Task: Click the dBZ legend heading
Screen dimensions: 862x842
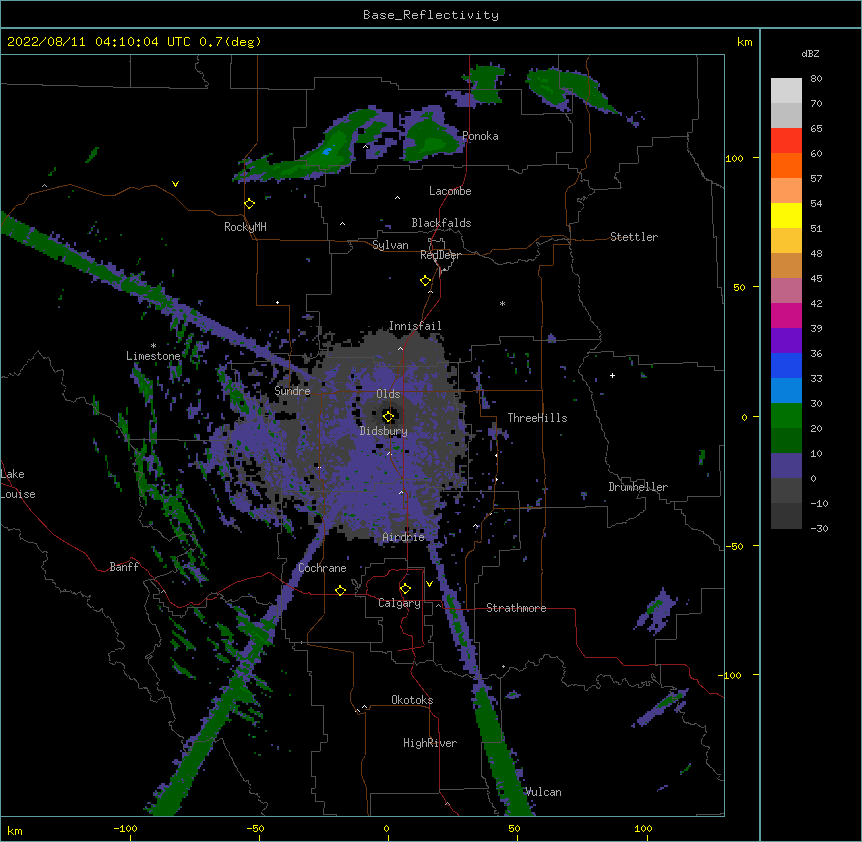Action: (x=810, y=53)
